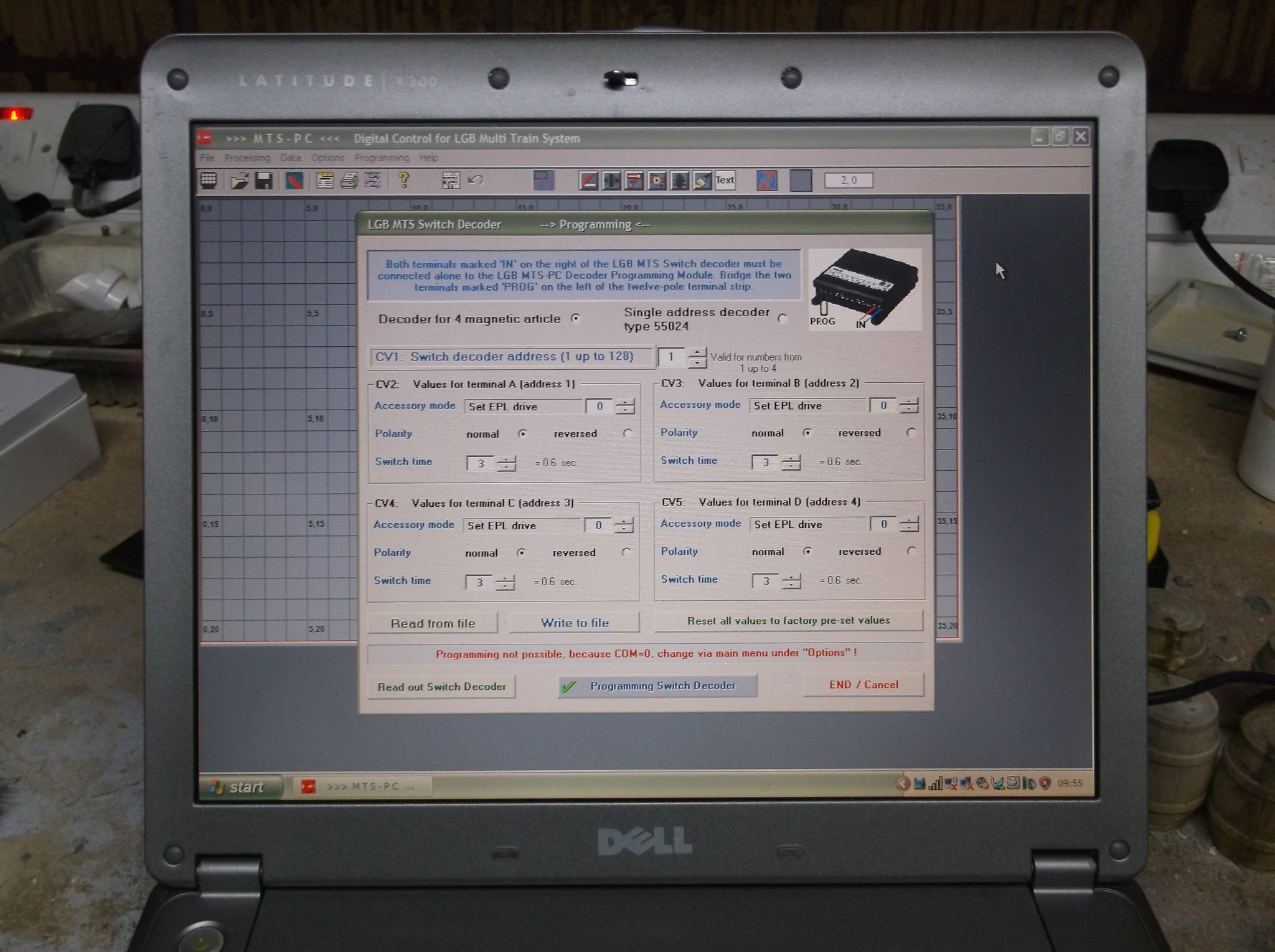This screenshot has height=952, width=1275.
Task: Click Read out Switch Decoder button
Action: pos(441,687)
